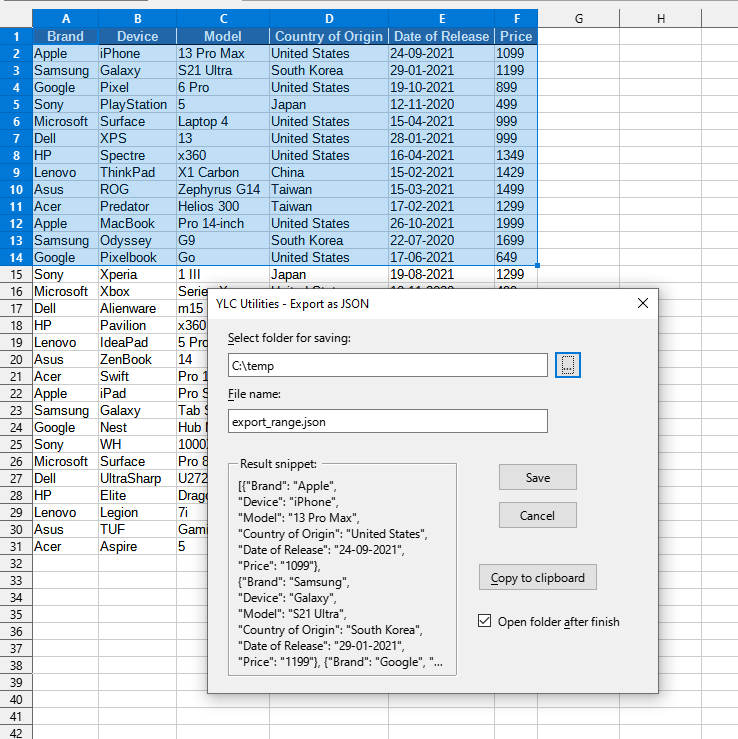Toggle Open folder after finish checkbox
Viewport: 738px width, 739px height.
(484, 621)
